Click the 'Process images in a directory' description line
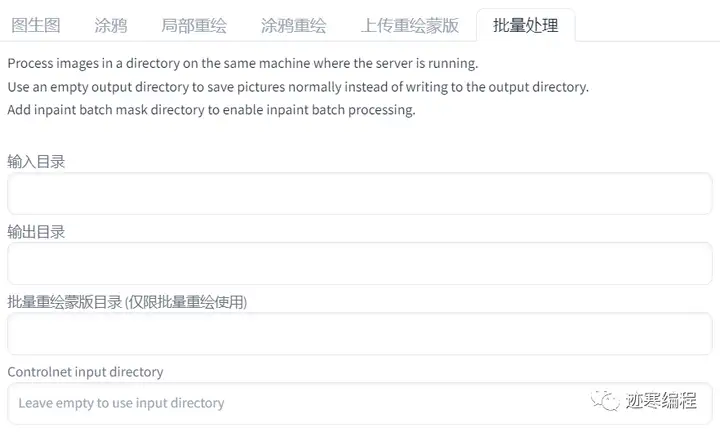 (x=243, y=63)
